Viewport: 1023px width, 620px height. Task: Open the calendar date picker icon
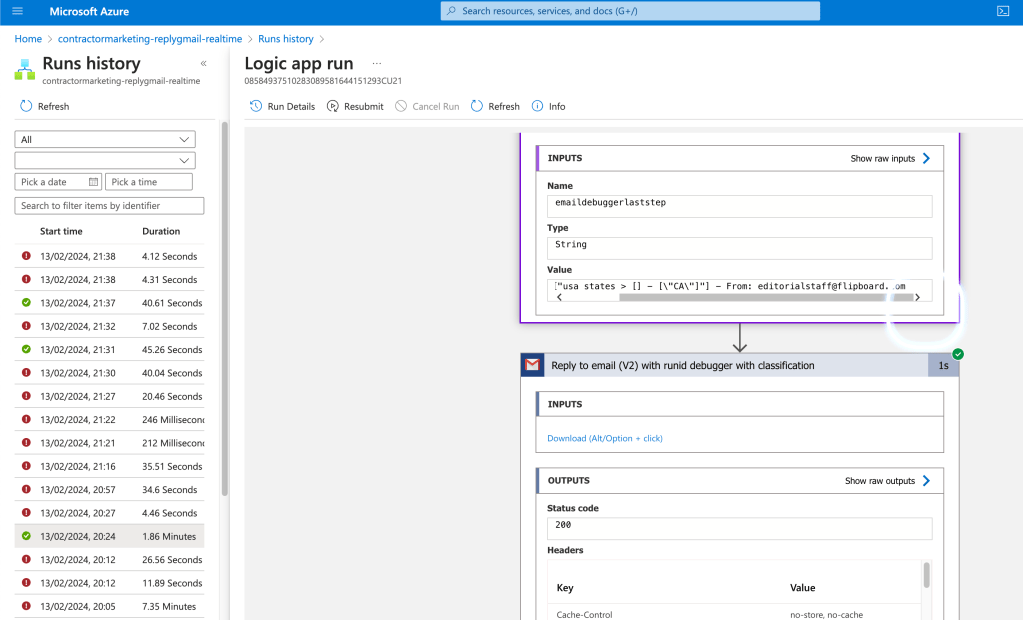(x=93, y=182)
